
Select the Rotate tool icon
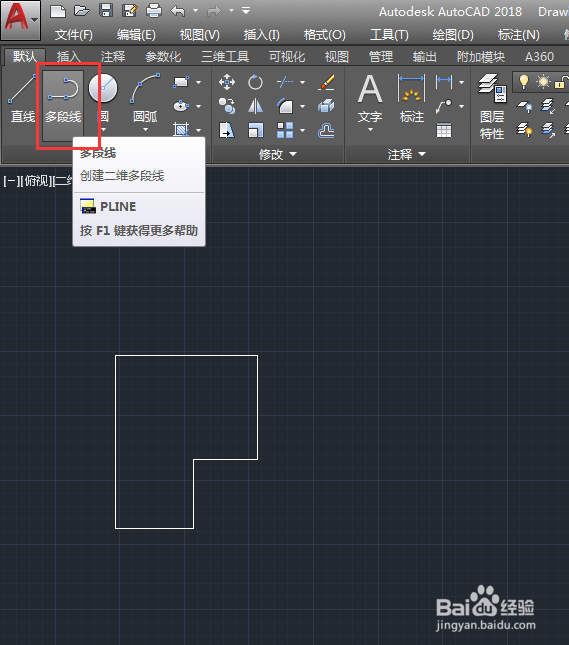255,82
